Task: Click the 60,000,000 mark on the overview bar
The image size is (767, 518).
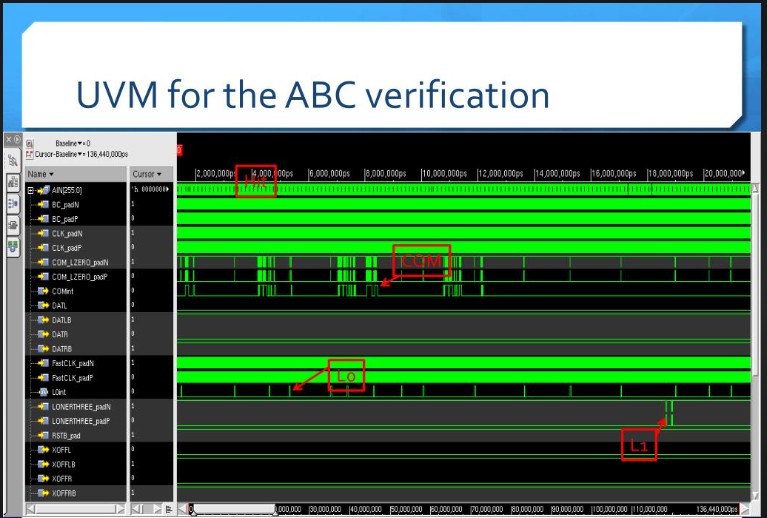Action: [x=447, y=510]
